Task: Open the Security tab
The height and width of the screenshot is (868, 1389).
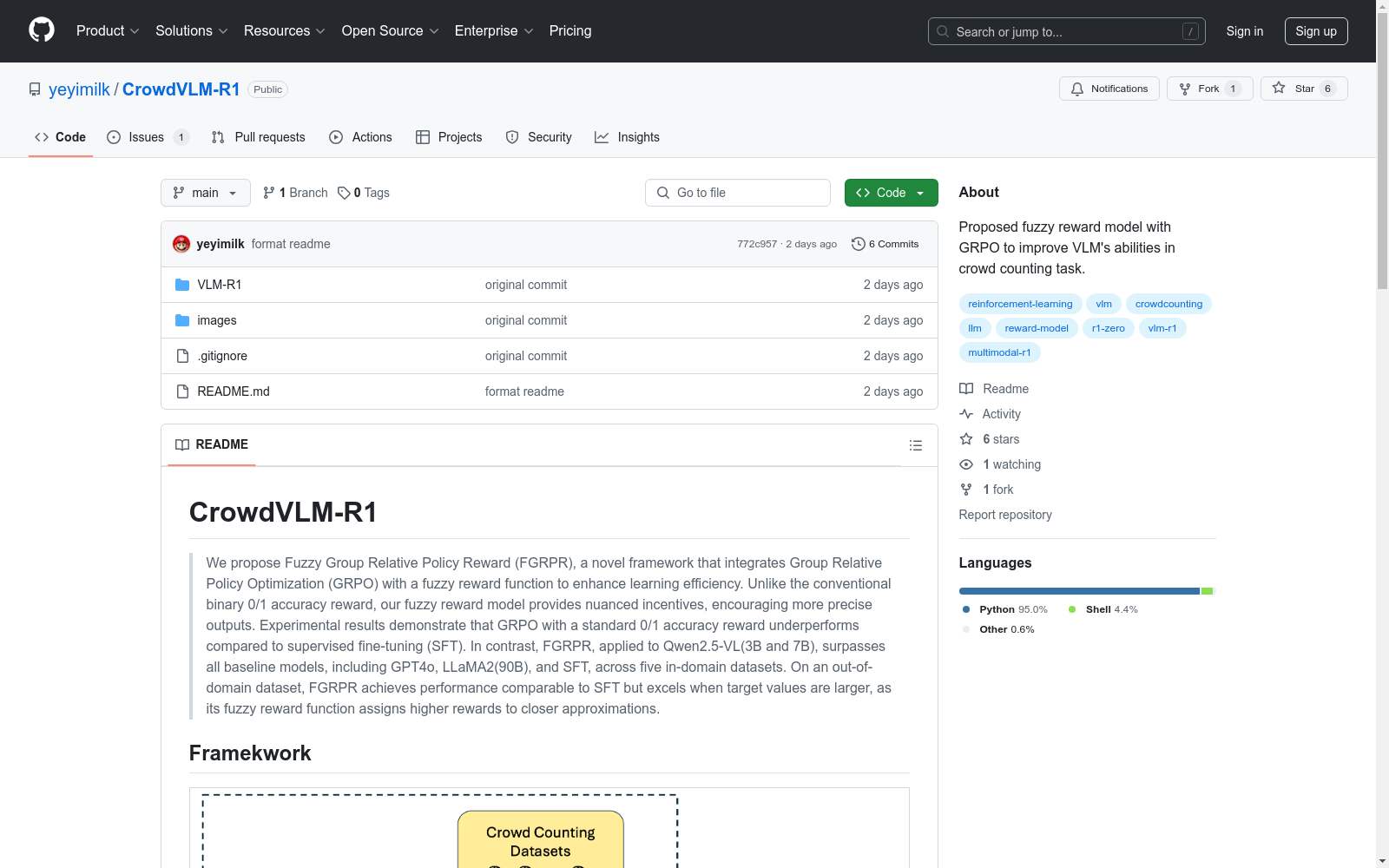Action: 539,137
